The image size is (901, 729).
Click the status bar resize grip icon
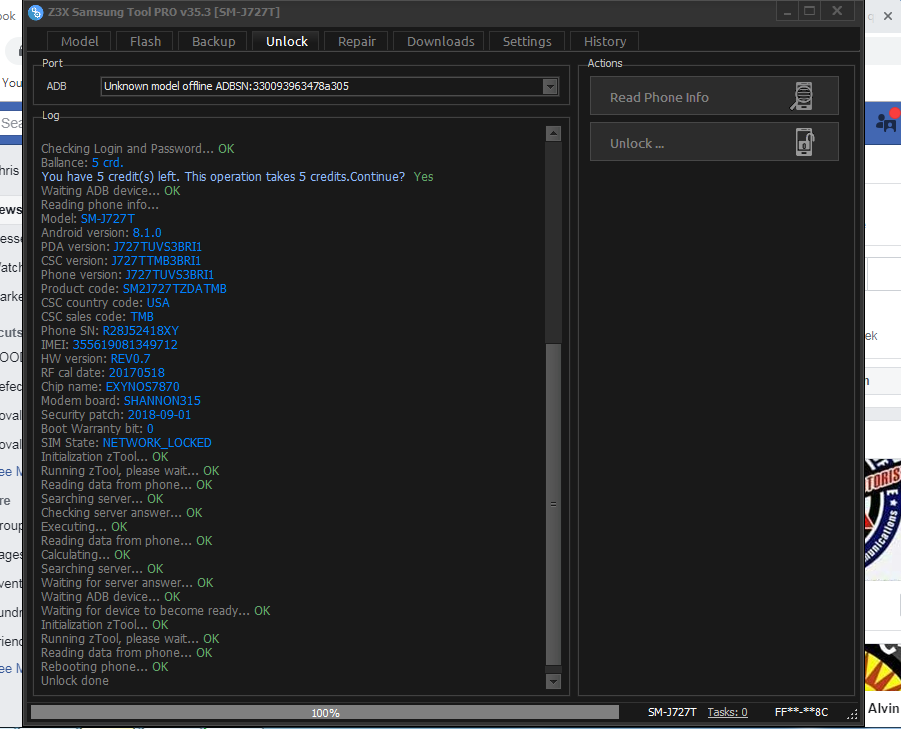852,714
